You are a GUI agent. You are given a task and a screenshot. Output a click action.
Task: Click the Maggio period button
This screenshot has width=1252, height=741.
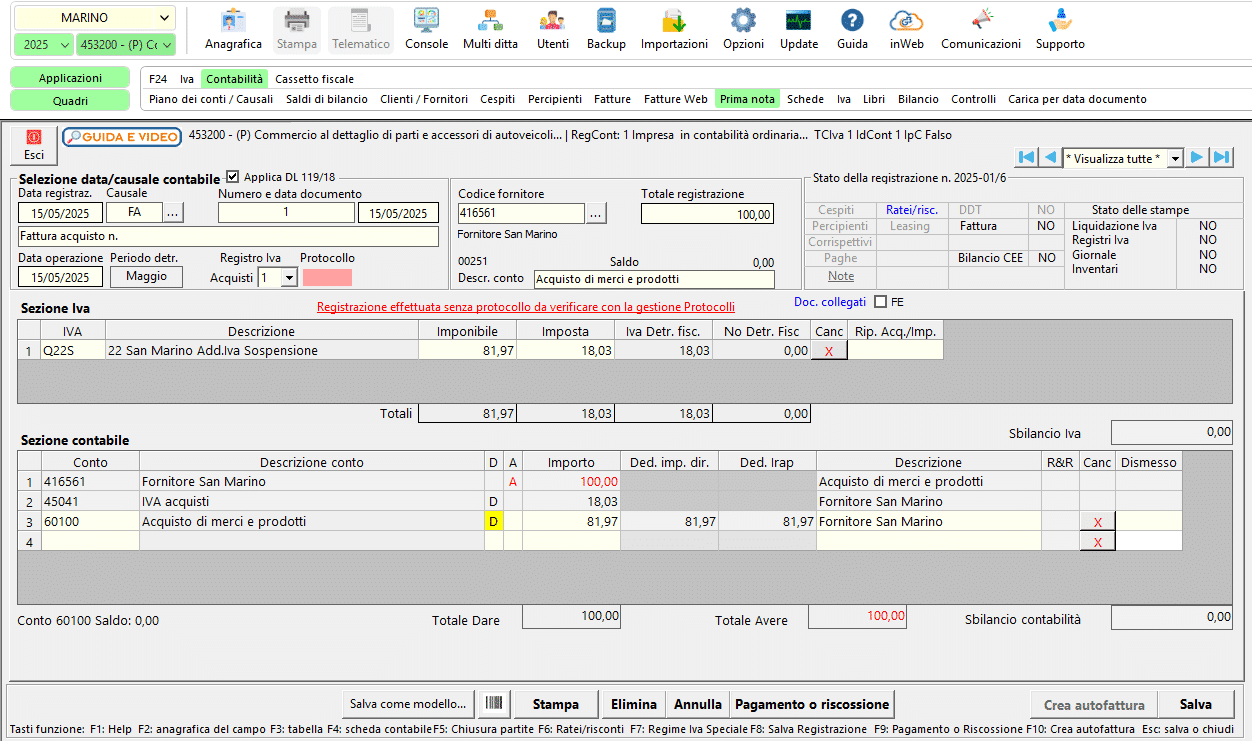point(146,277)
